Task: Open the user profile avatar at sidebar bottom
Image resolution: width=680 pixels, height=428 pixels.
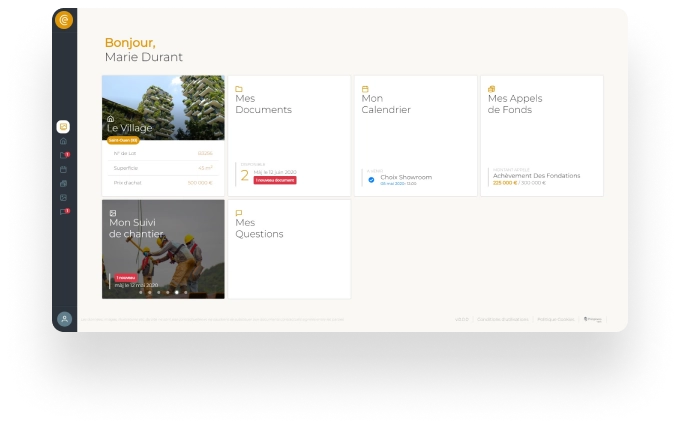Action: [64, 319]
